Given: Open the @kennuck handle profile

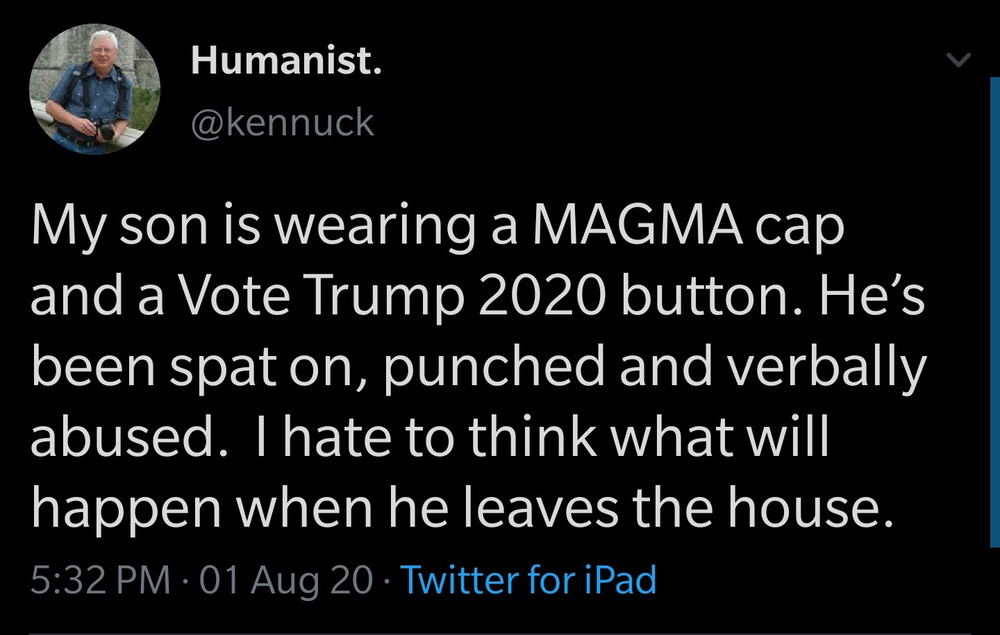Looking at the screenshot, I should pos(283,122).
